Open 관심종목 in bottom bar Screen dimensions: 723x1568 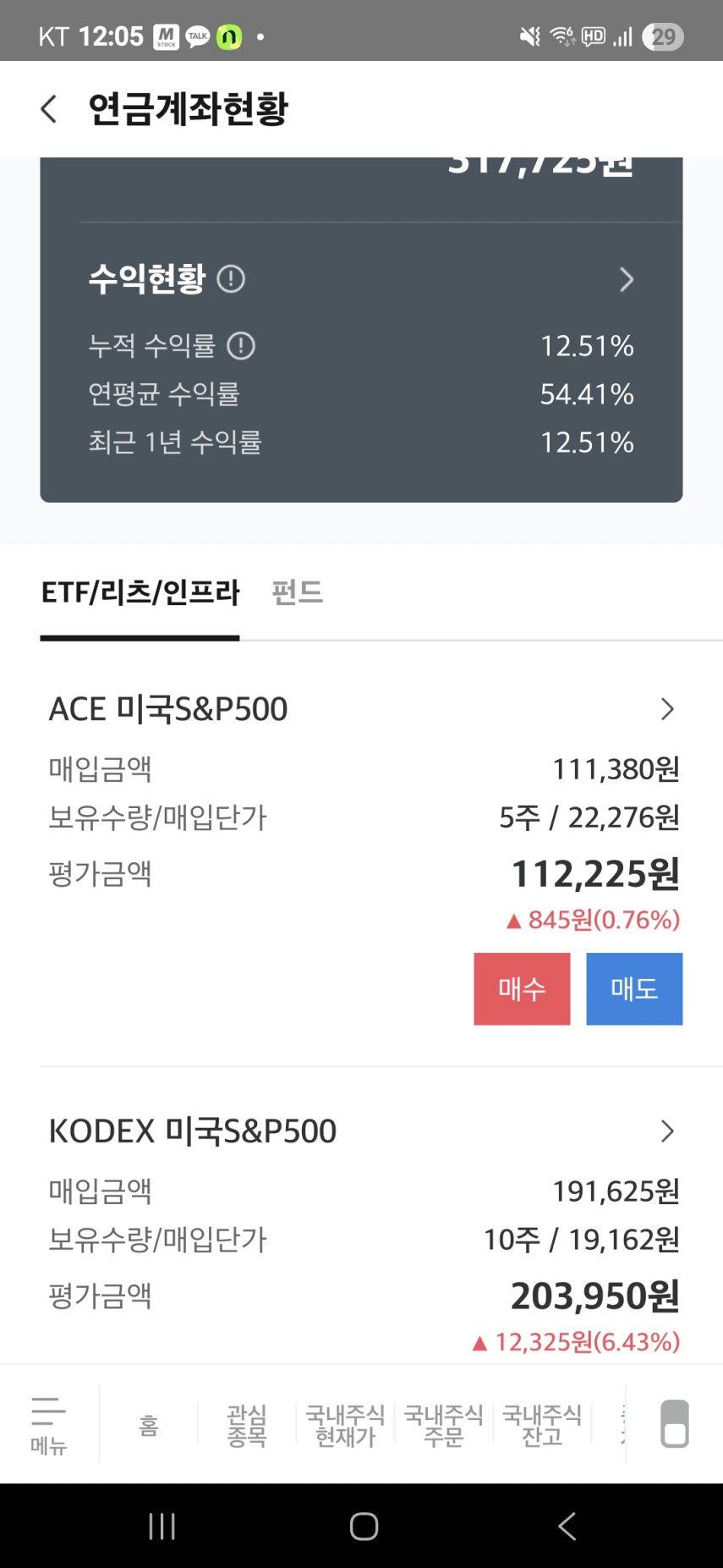(x=247, y=1426)
